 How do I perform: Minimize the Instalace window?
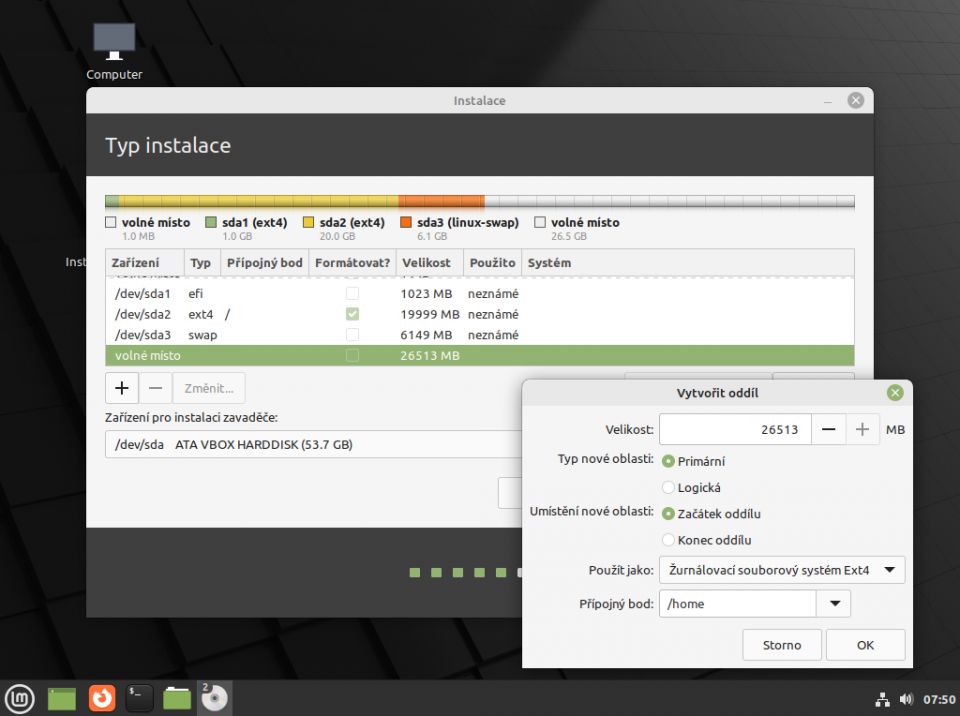pos(828,101)
